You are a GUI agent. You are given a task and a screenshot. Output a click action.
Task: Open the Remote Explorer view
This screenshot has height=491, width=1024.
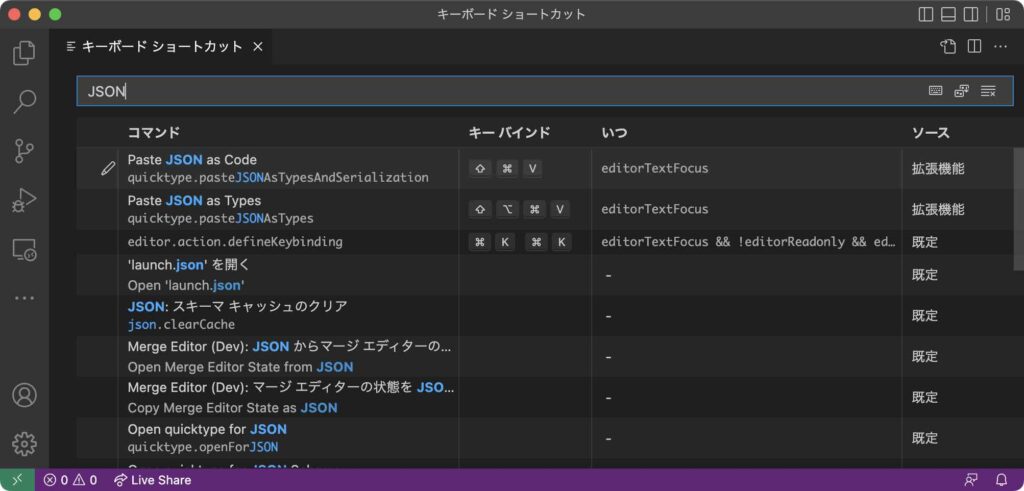(x=24, y=250)
